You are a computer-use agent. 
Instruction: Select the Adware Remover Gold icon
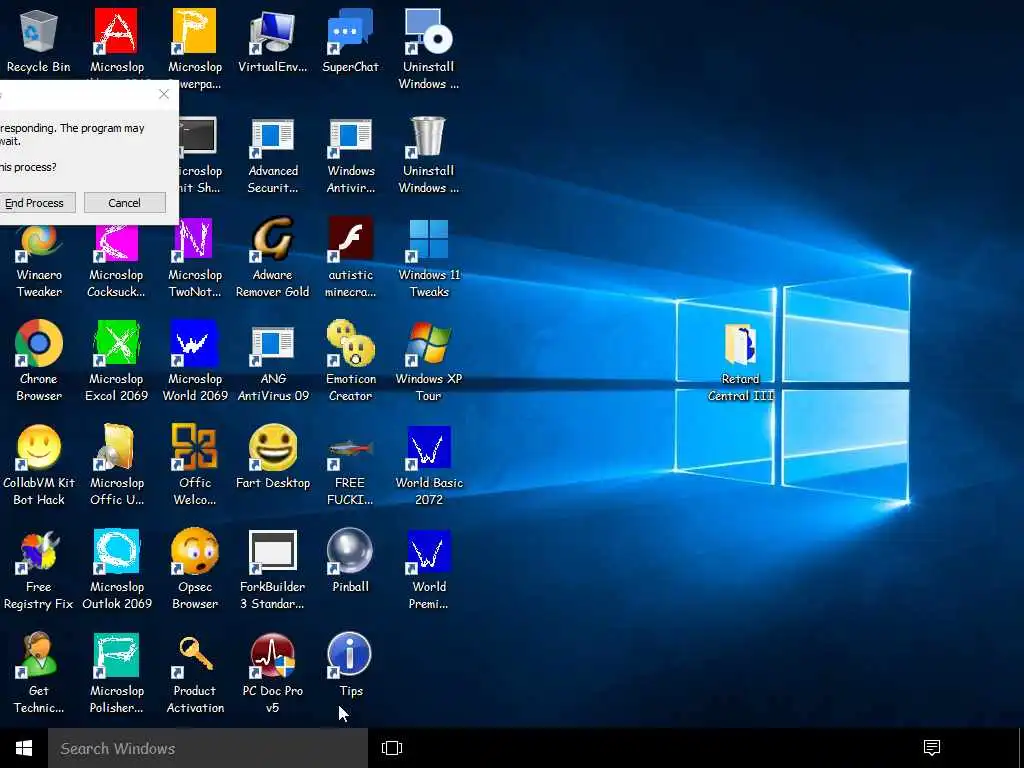click(273, 239)
